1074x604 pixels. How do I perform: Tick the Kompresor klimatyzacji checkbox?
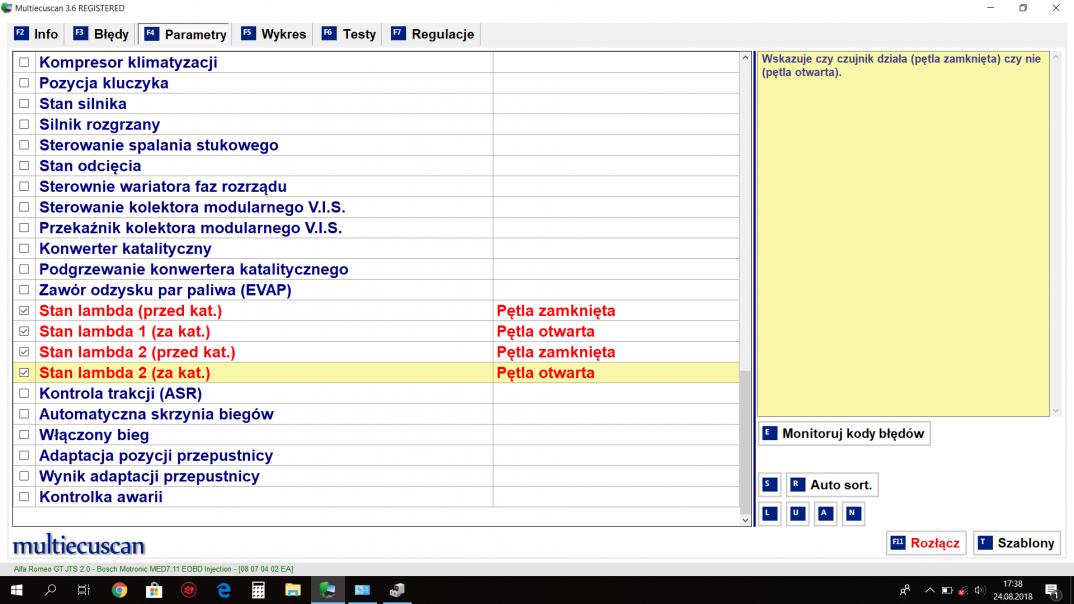[x=24, y=63]
